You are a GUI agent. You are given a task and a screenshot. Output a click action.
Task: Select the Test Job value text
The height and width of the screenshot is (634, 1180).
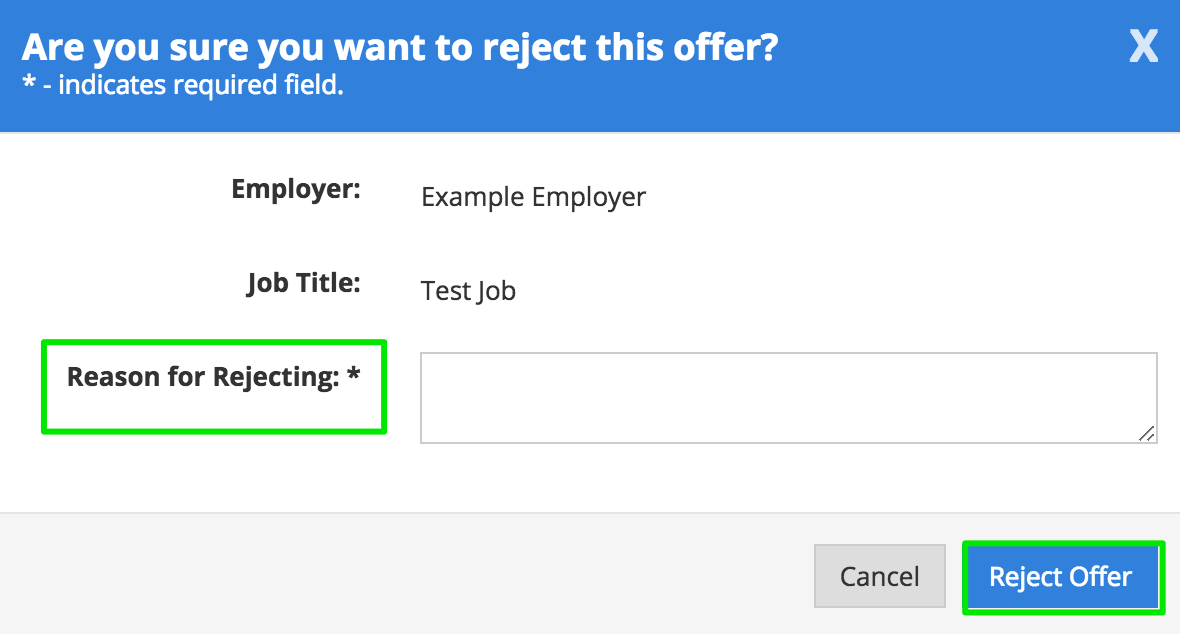coord(468,291)
